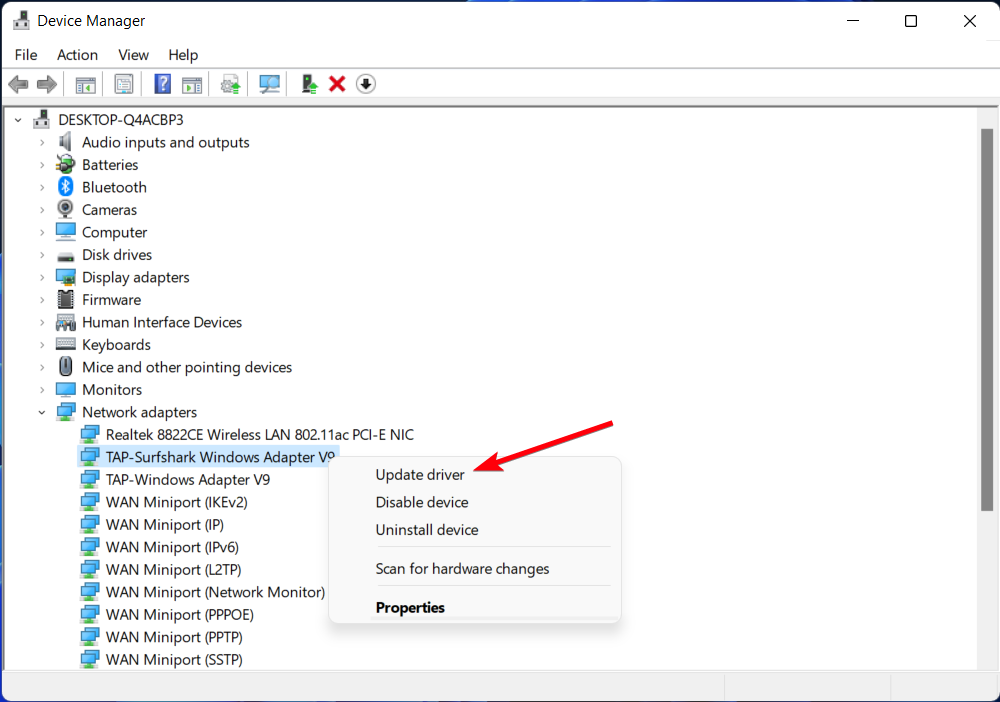Collapse the DESKTOP-Q4ACBP3 root node
The height and width of the screenshot is (702, 1000).
click(18, 120)
